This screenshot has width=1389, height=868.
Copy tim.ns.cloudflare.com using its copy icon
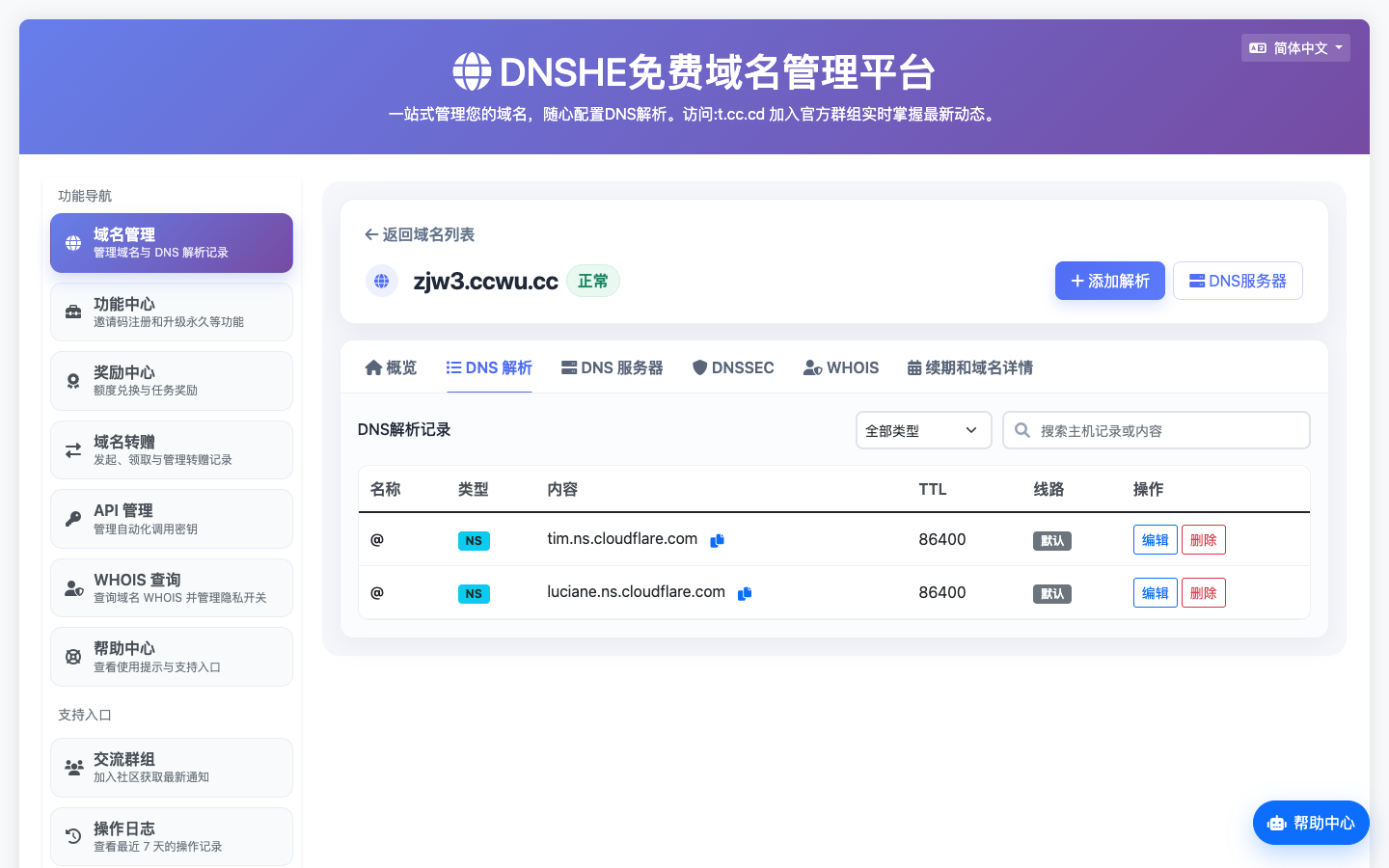(717, 540)
